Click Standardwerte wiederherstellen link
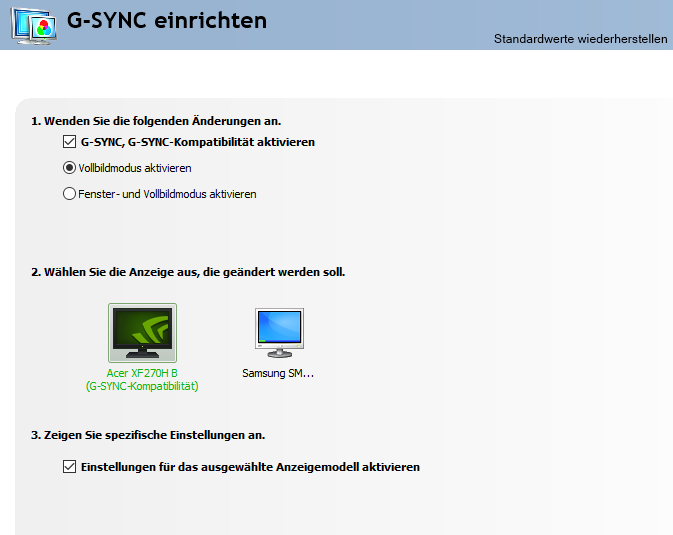This screenshot has width=673, height=535. [x=580, y=39]
